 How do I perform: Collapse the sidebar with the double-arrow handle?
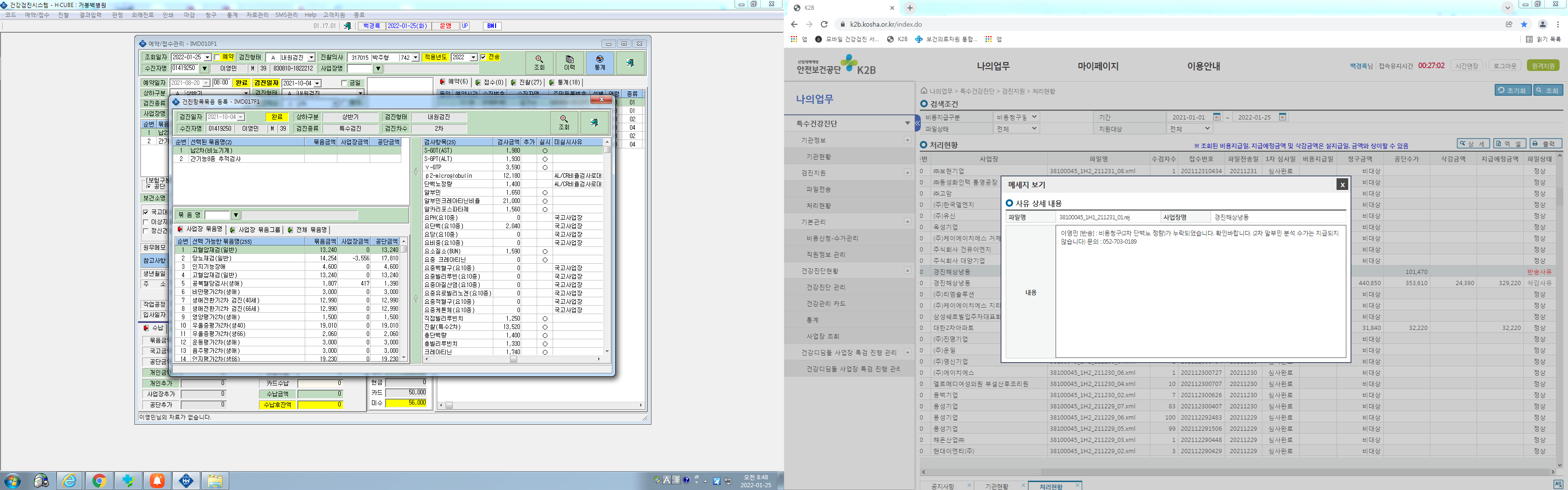click(x=918, y=124)
